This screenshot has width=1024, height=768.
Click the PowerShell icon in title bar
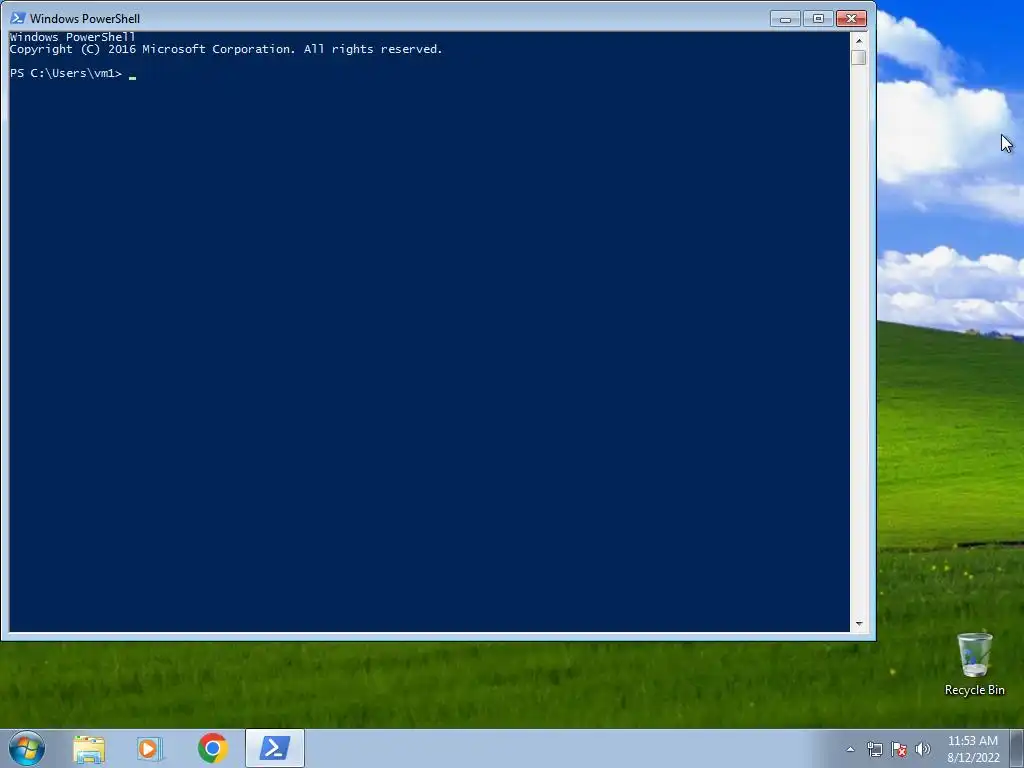(18, 18)
